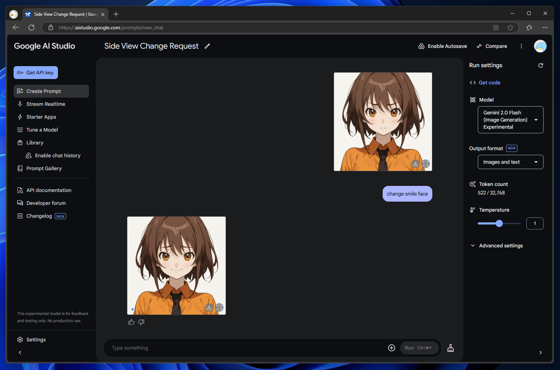This screenshot has height=370, width=560.
Task: Open Create Prompt in the sidebar
Action: click(51, 91)
